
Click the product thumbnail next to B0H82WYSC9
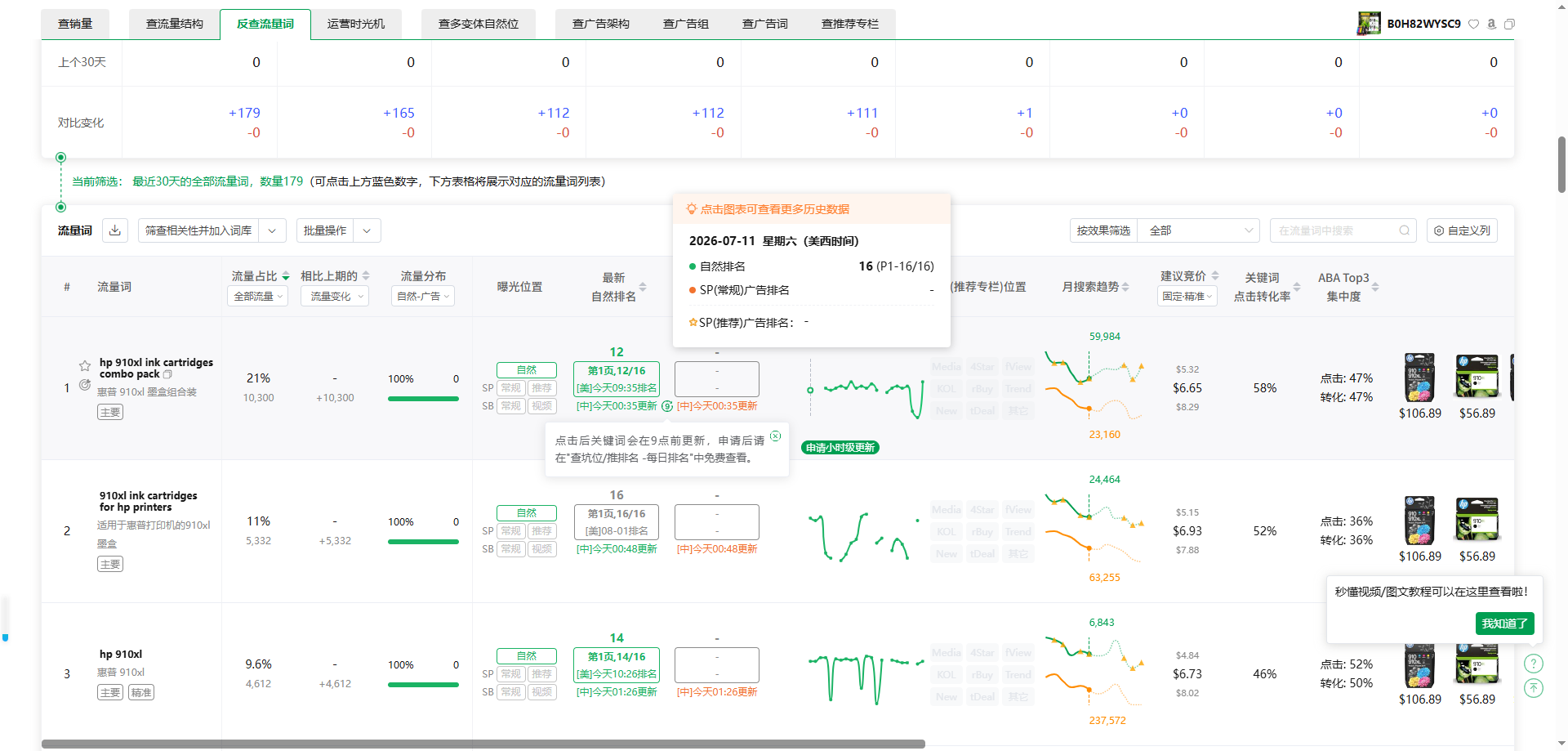pyautogui.click(x=1369, y=24)
